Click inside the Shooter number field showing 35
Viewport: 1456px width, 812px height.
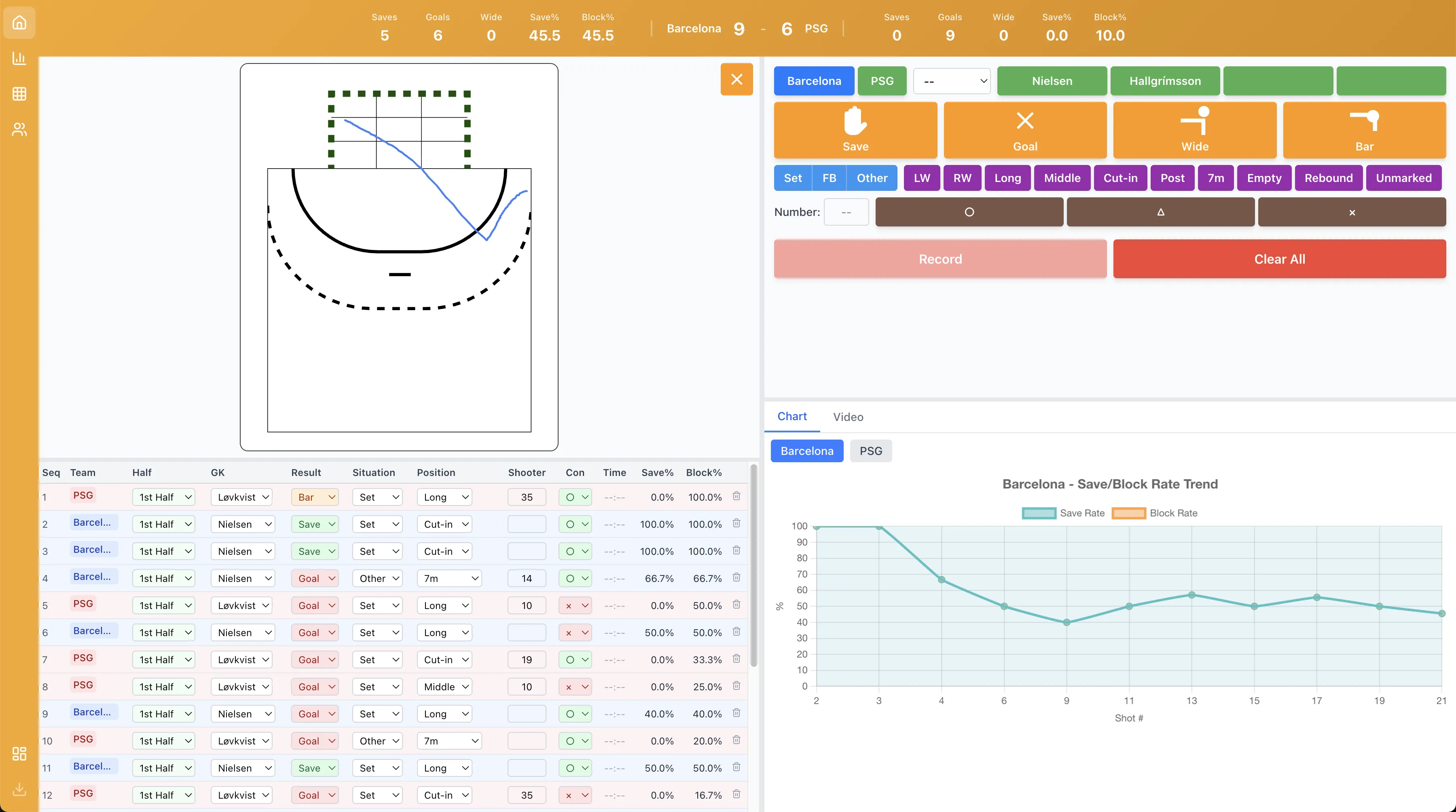click(x=526, y=497)
